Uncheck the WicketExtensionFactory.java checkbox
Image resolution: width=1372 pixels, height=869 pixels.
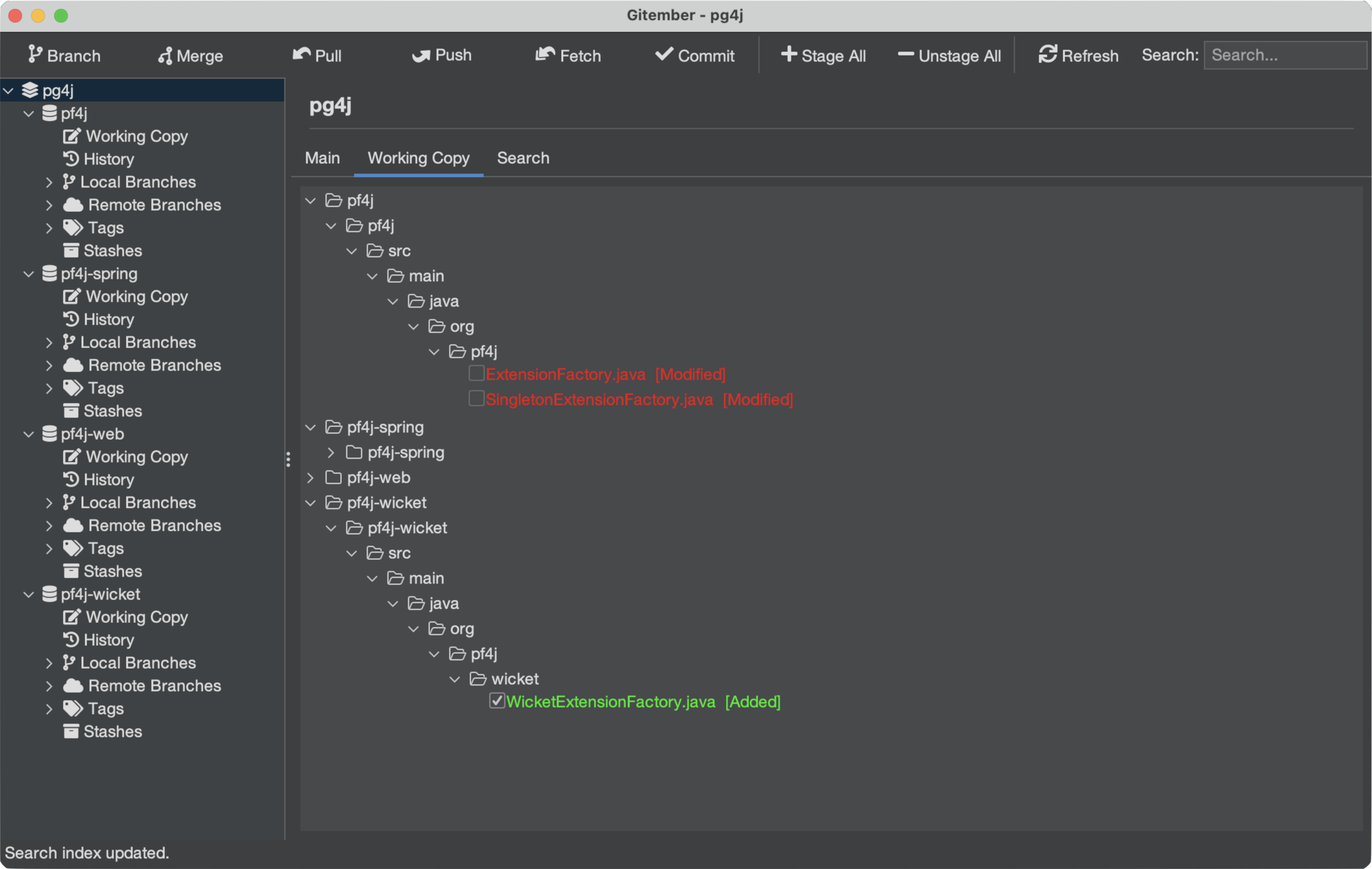[497, 701]
